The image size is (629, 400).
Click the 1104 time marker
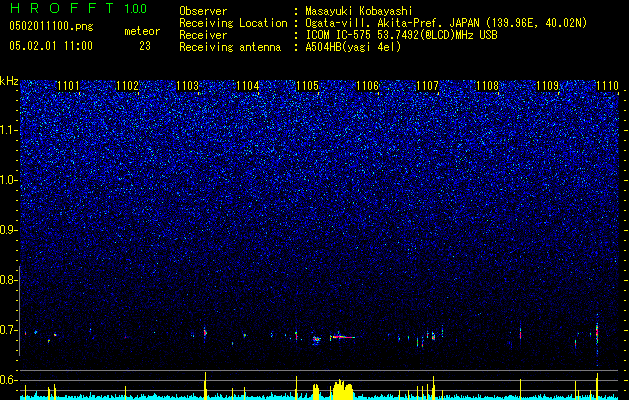pyautogui.click(x=248, y=86)
